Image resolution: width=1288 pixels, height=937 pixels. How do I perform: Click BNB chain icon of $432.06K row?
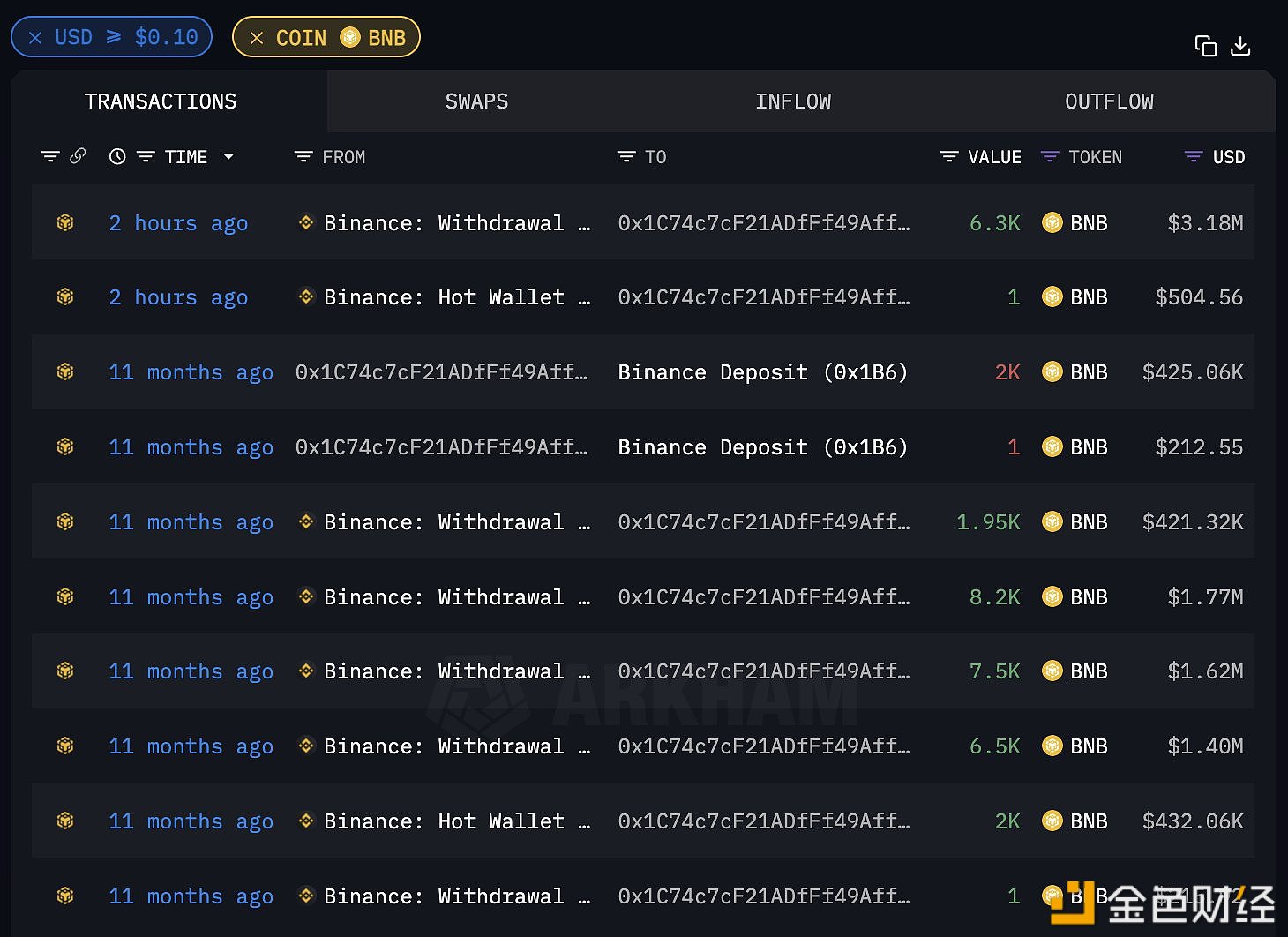[65, 821]
